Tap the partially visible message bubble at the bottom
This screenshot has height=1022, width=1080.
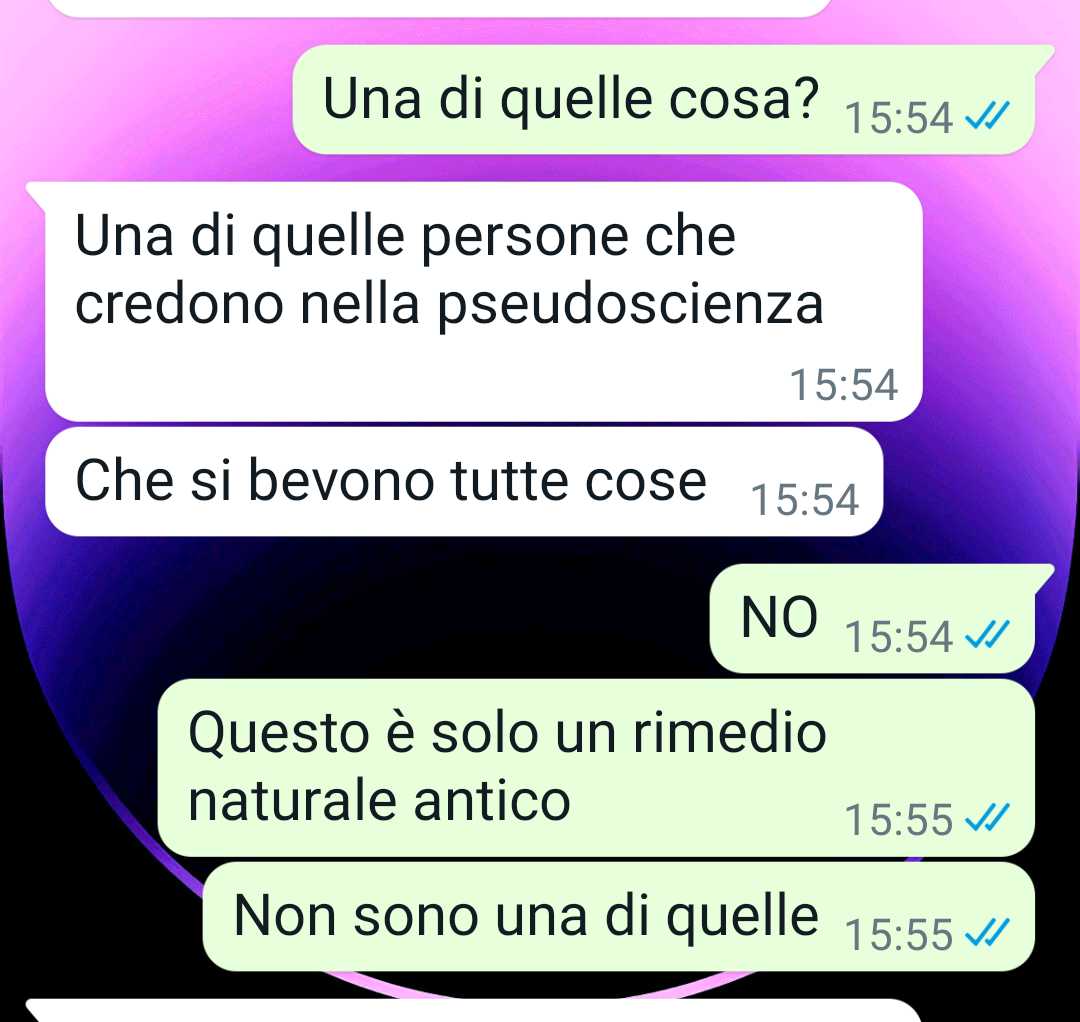click(x=474, y=1010)
